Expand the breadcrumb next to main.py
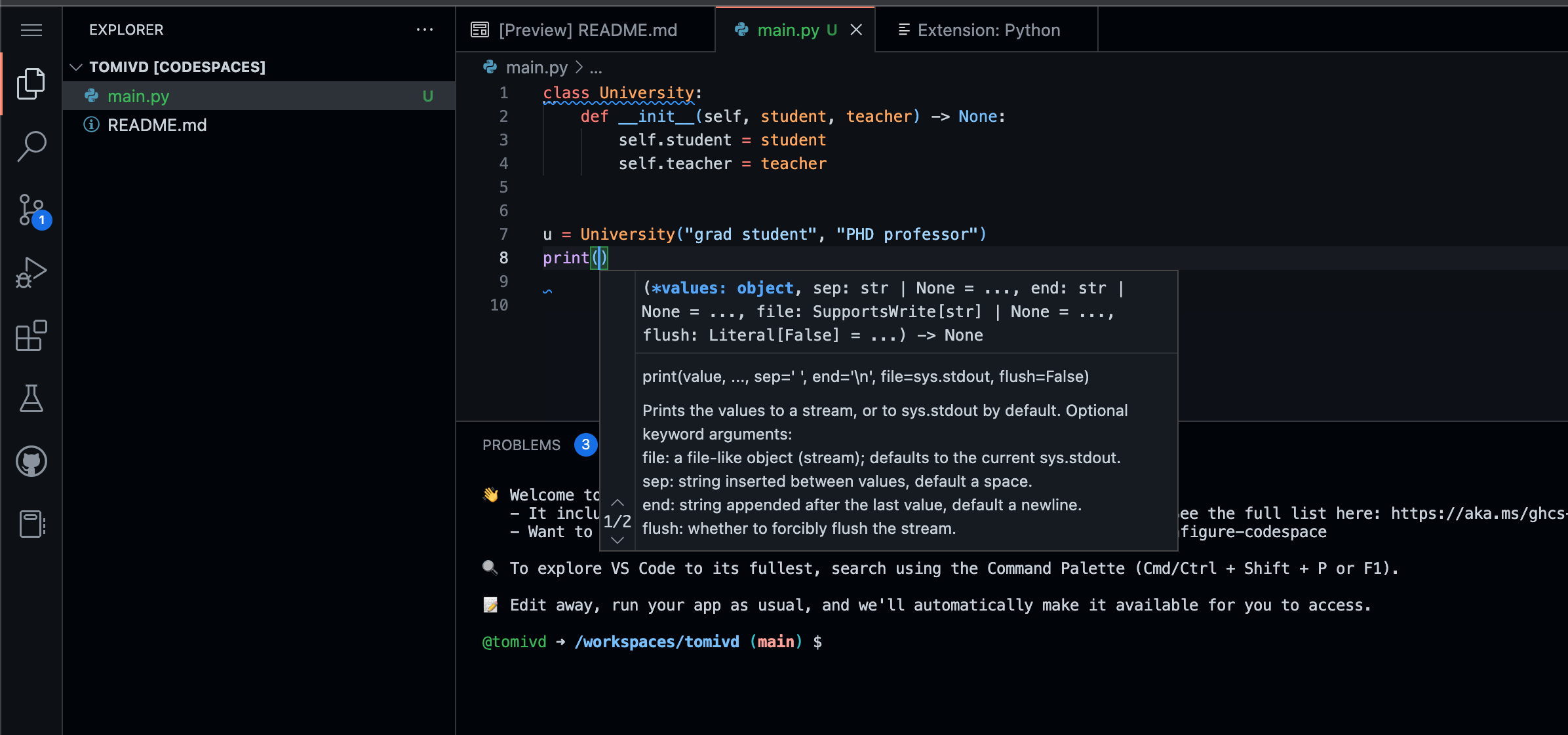The image size is (1568, 735). point(595,67)
